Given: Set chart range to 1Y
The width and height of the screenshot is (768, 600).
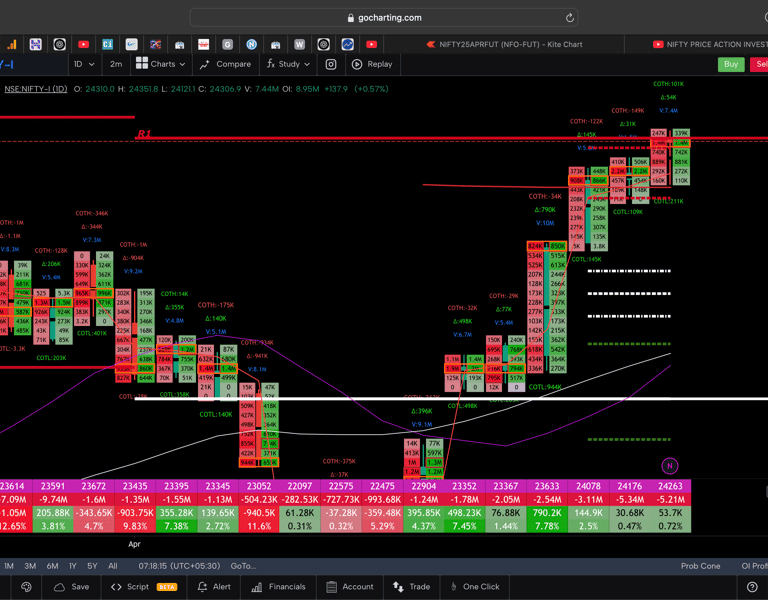Looking at the screenshot, I should (72, 566).
